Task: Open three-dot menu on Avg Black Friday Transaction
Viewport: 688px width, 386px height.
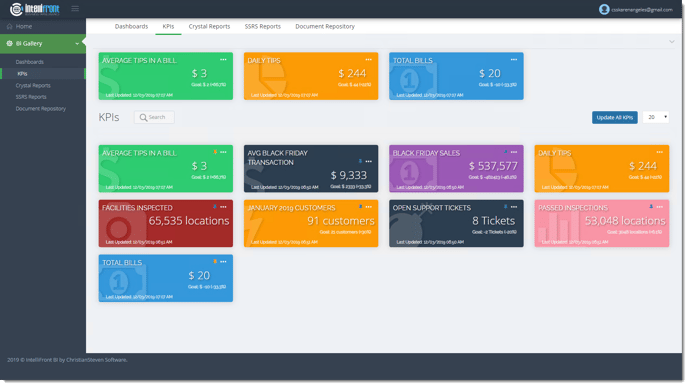Action: (369, 161)
